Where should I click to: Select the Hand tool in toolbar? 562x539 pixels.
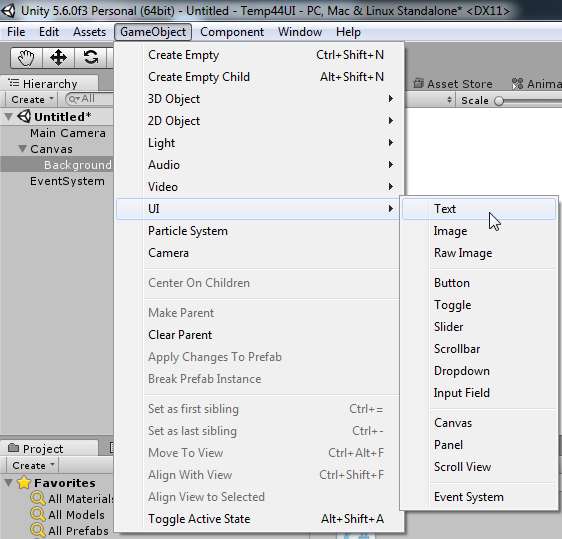click(x=26, y=58)
